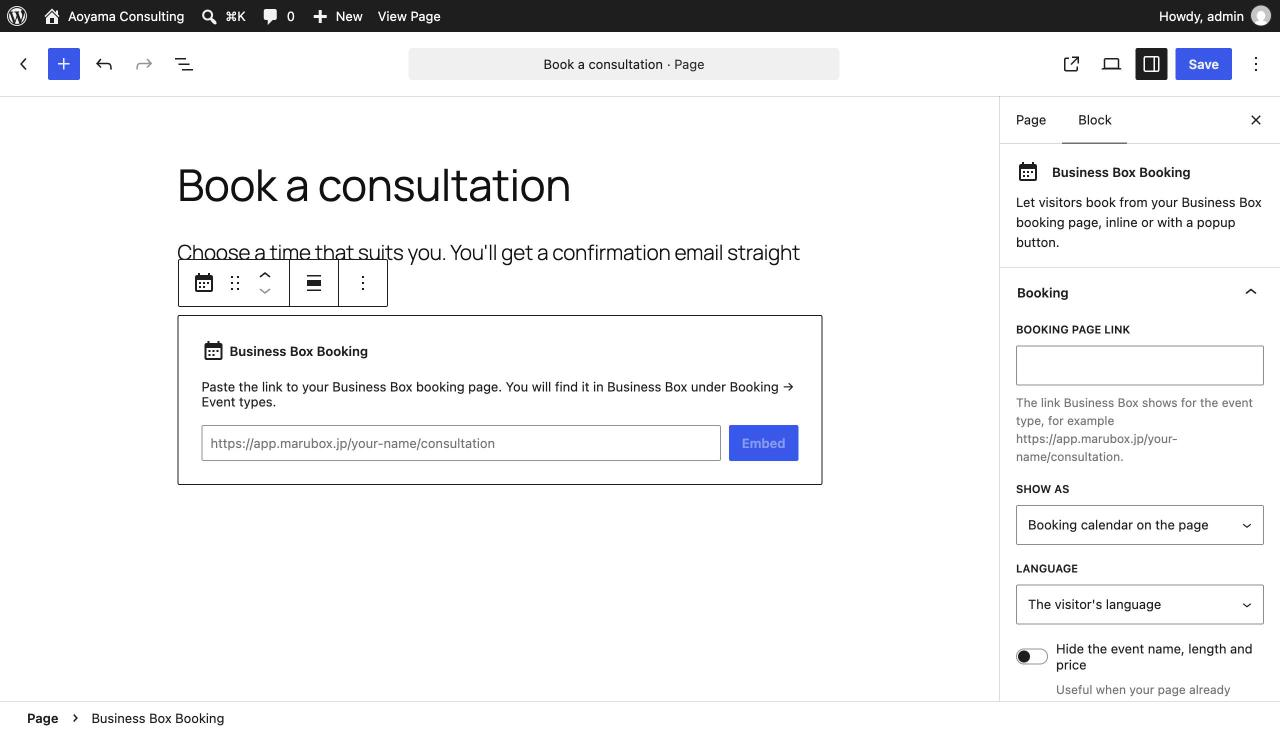The width and height of the screenshot is (1280, 734).
Task: Open the Aoyama Consulting site home
Action: (114, 16)
